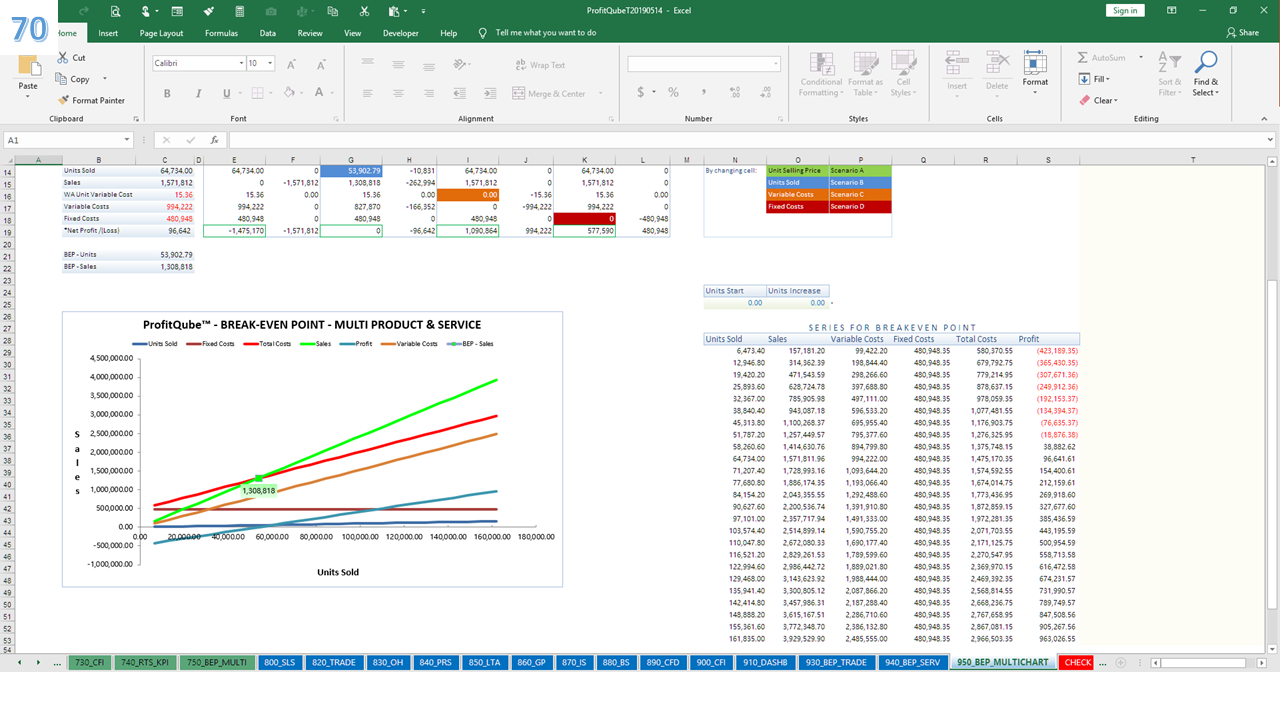Apply Comma Style number format
This screenshot has width=1280, height=720.
tap(702, 93)
